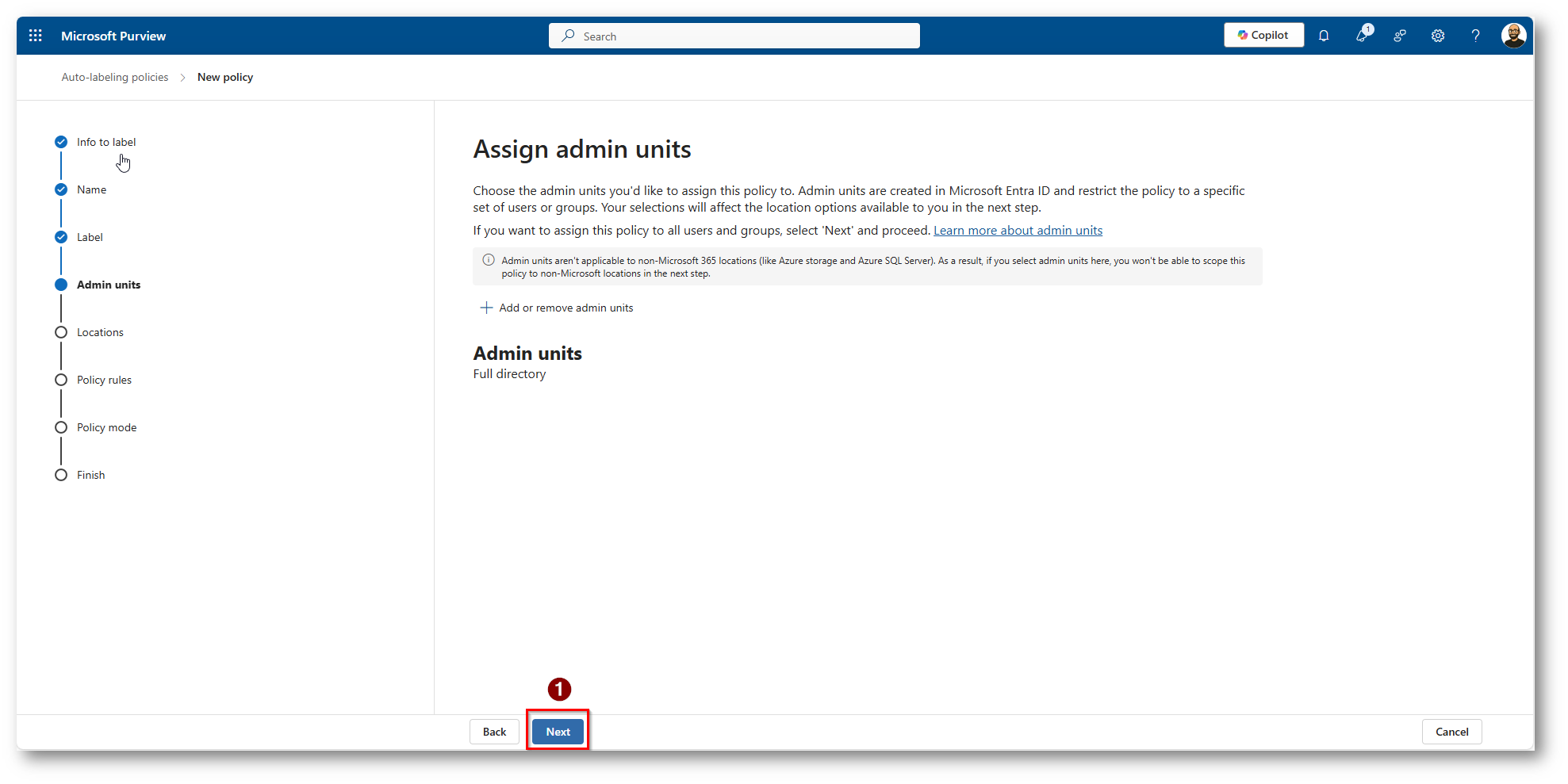Screen dimensions: 1568x784
Task: Jump to the Finish step
Action: [x=90, y=475]
